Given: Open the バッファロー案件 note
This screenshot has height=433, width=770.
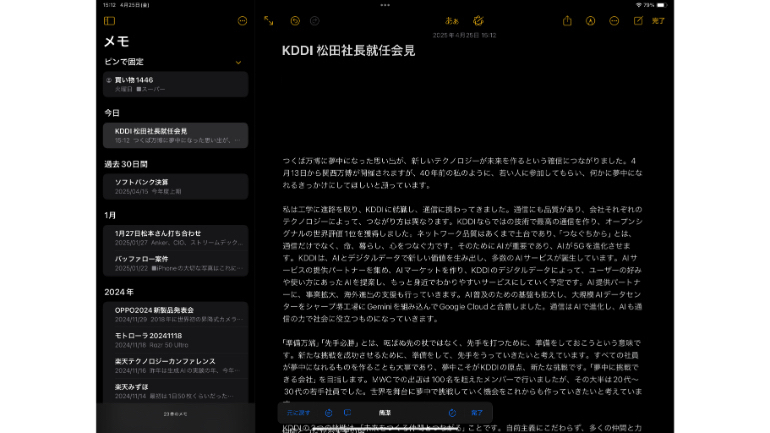Looking at the screenshot, I should (175, 263).
